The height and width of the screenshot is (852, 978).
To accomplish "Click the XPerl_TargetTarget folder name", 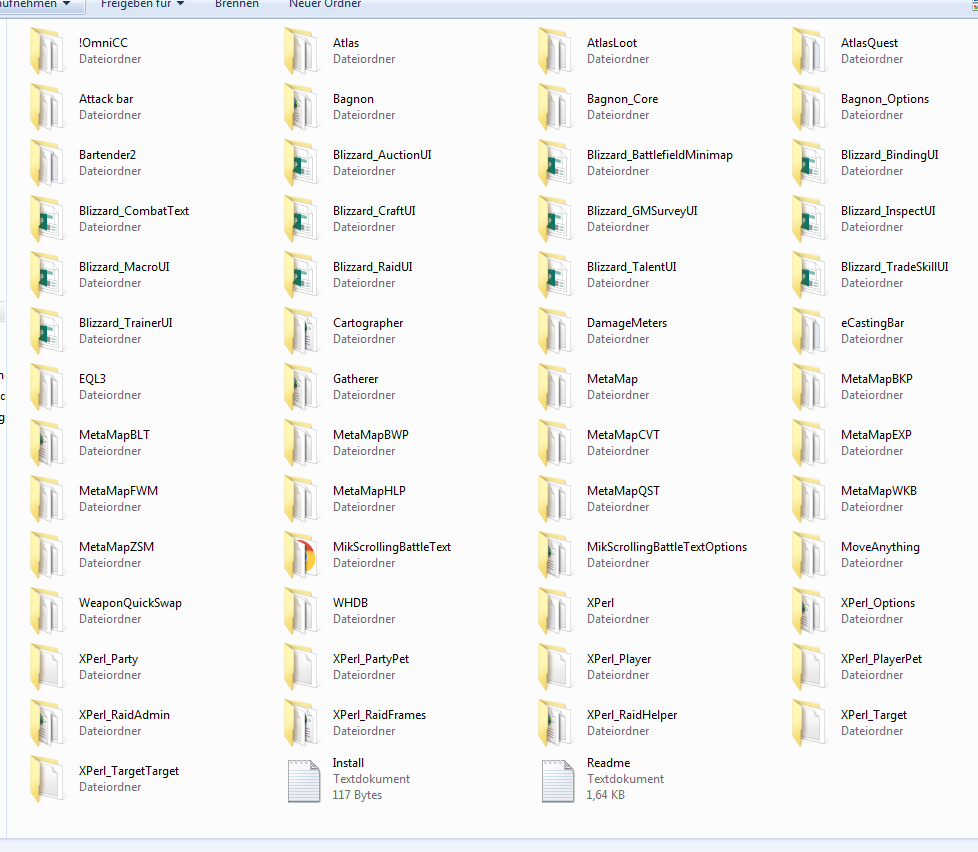I will (x=128, y=771).
